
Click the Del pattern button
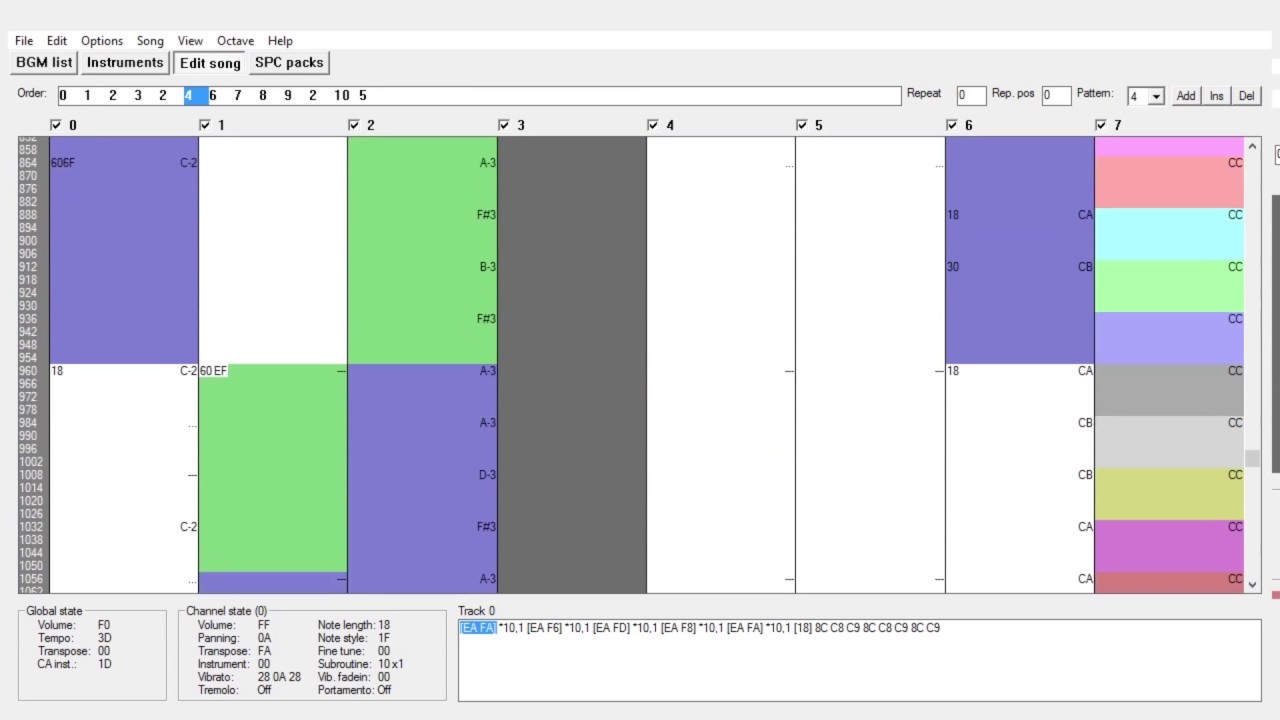pyautogui.click(x=1246, y=96)
